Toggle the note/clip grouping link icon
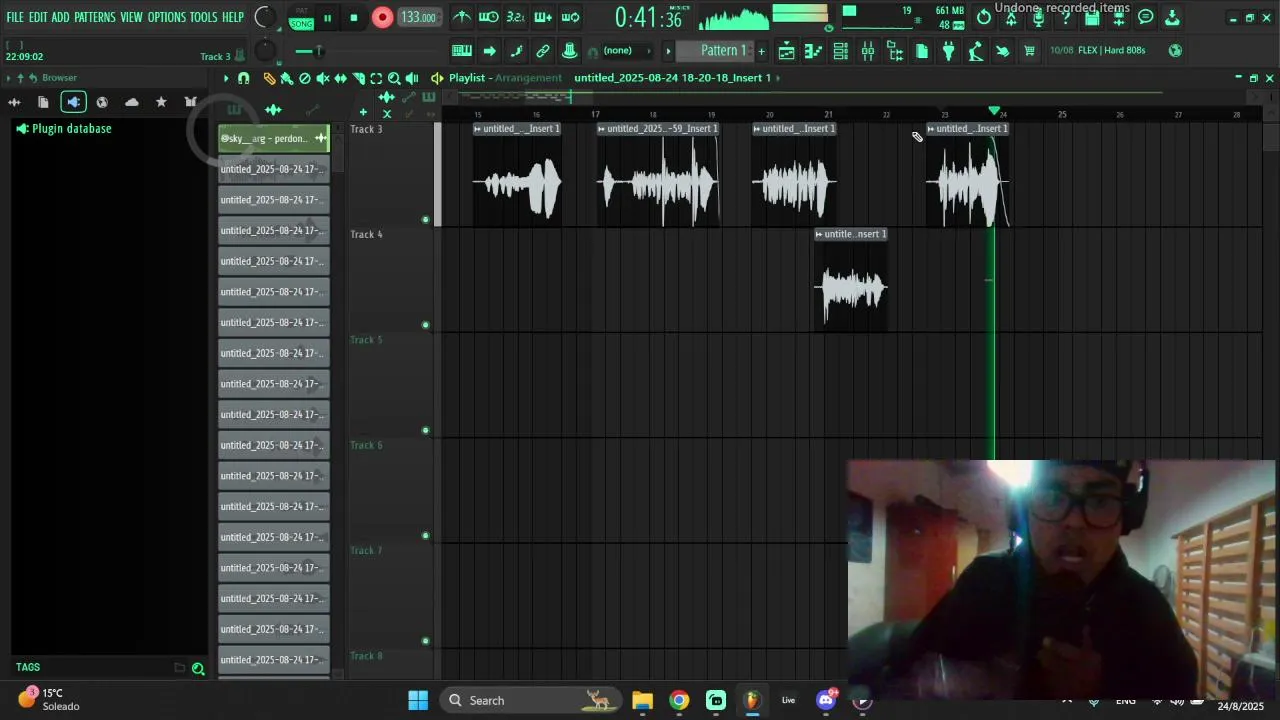Viewport: 1280px width, 720px height. tap(543, 51)
